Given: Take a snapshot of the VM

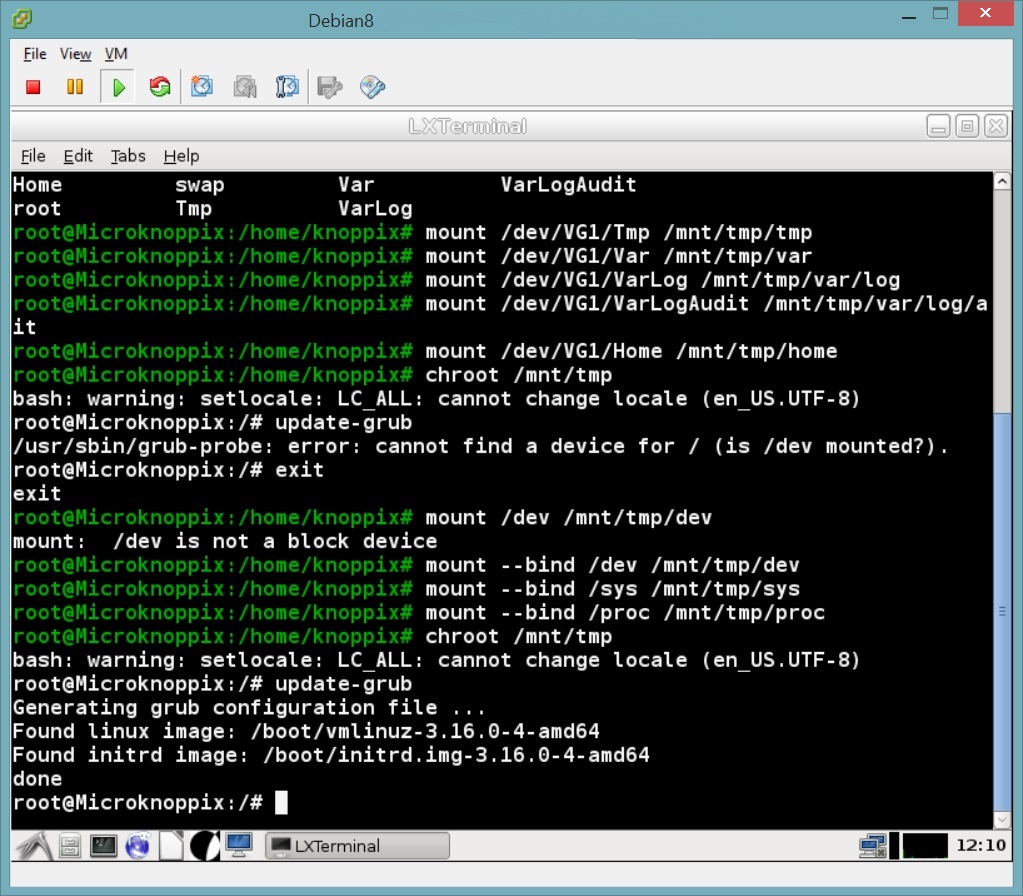Looking at the screenshot, I should coord(202,86).
